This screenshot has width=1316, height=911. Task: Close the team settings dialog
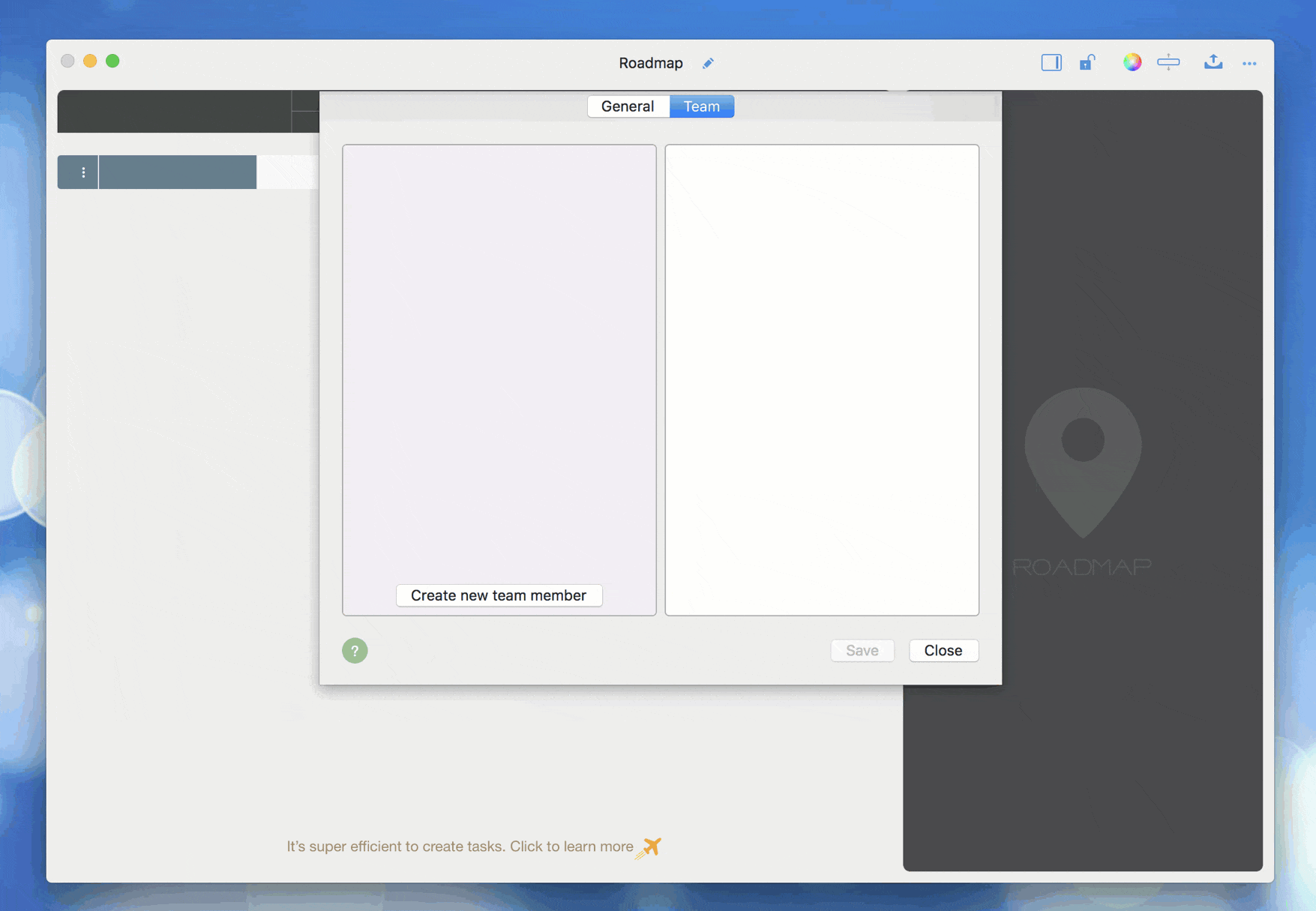point(943,650)
